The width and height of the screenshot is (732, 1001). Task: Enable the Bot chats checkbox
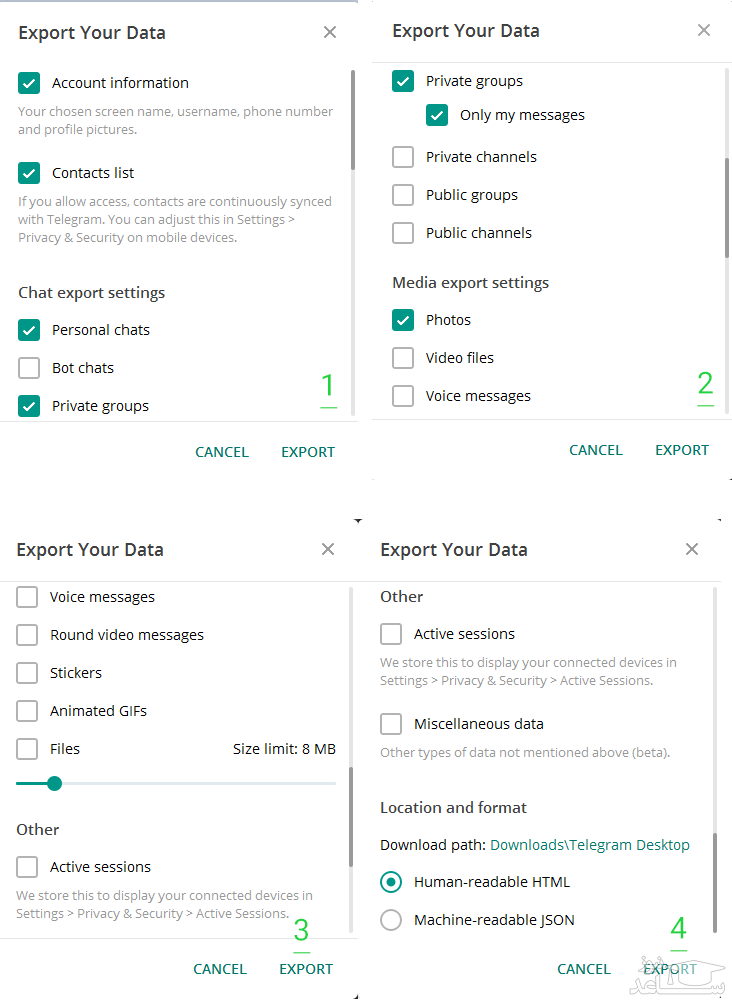coord(29,368)
